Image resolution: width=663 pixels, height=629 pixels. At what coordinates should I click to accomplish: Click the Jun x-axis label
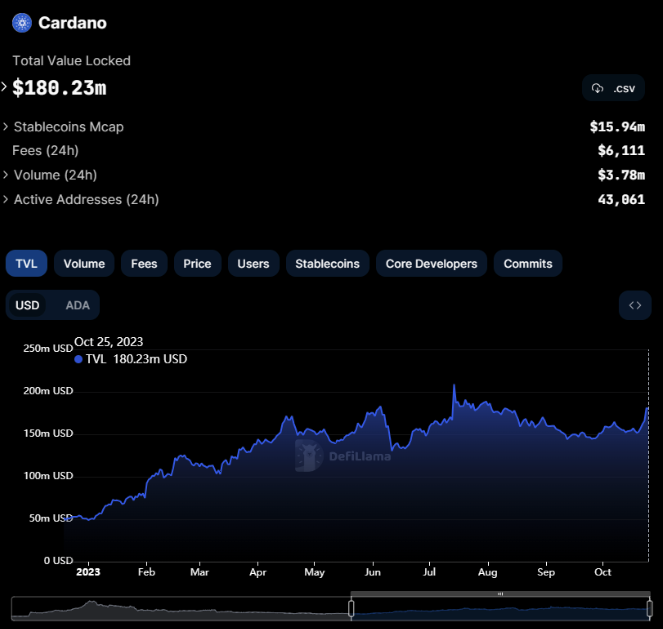click(x=373, y=572)
